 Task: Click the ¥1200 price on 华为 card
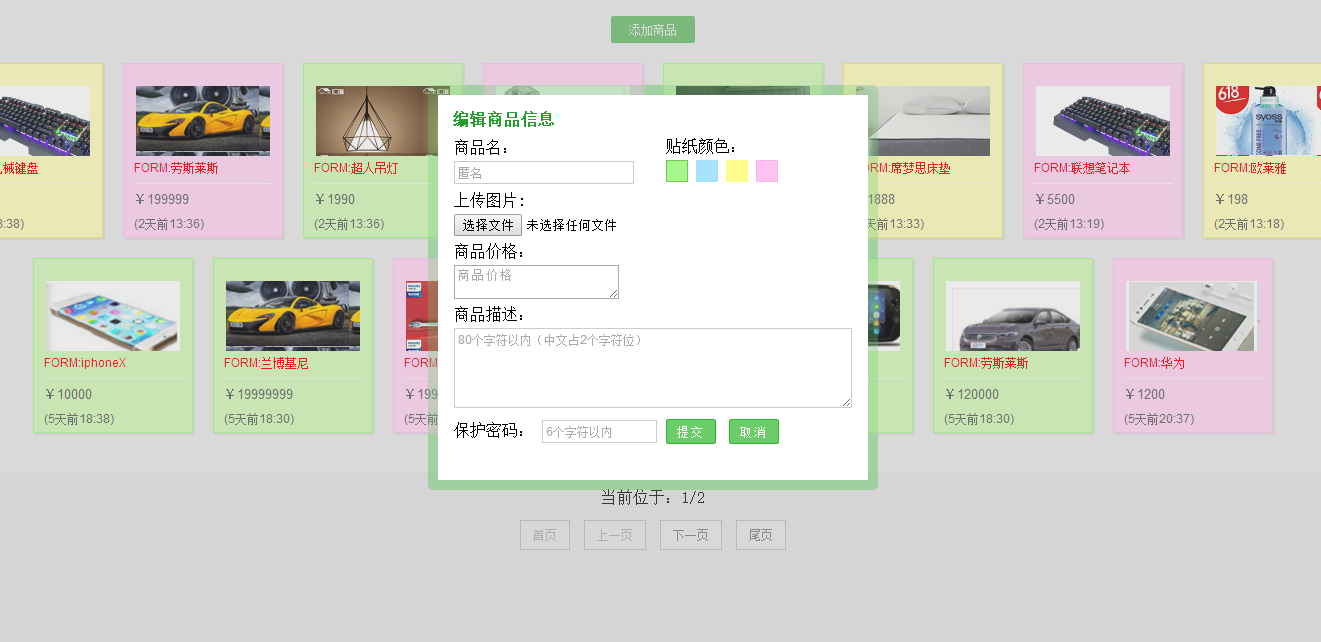coord(1144,394)
